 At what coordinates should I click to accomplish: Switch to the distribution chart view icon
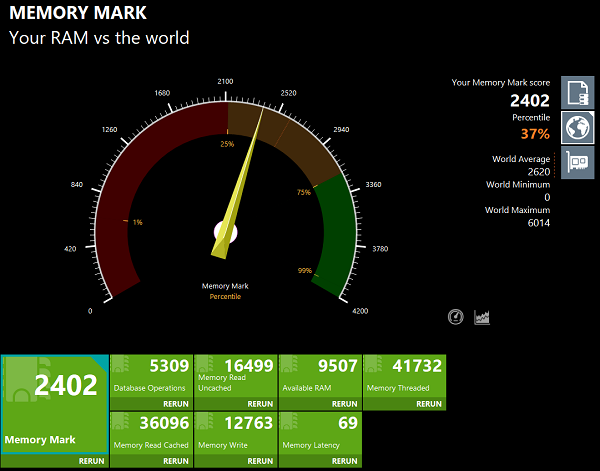pyautogui.click(x=482, y=317)
